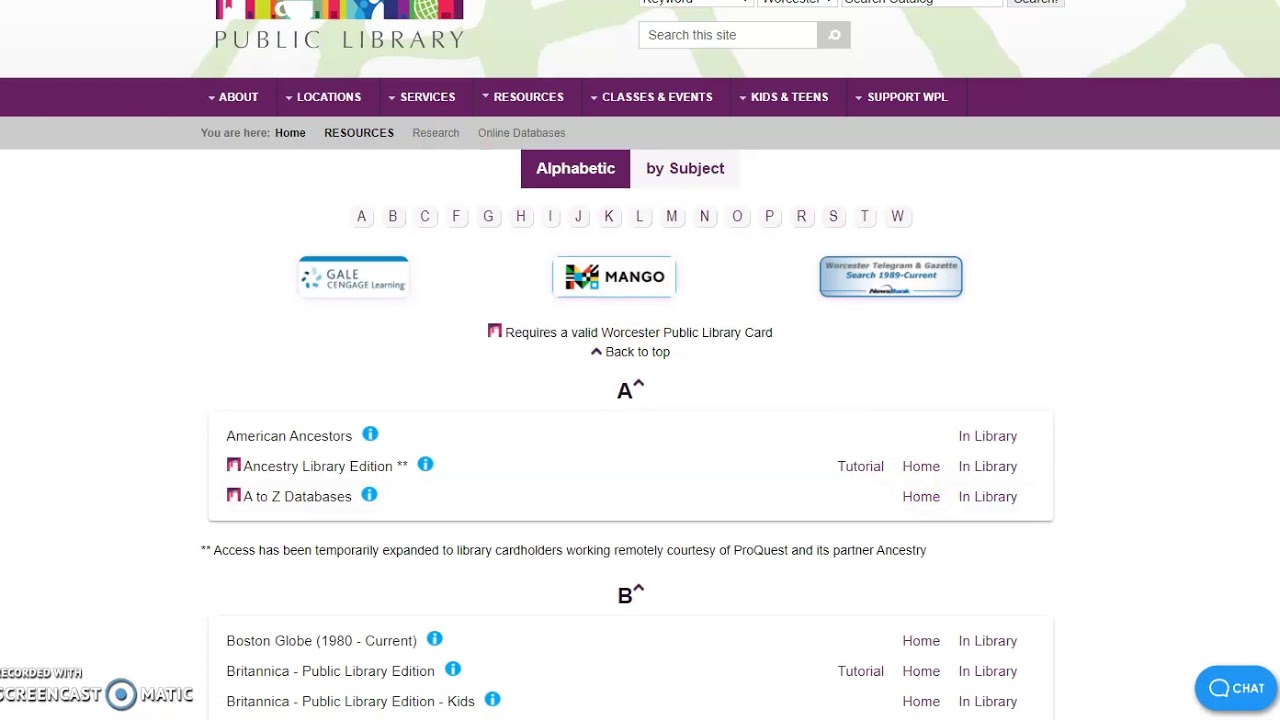Switch to the Alphabetic tab

point(575,168)
